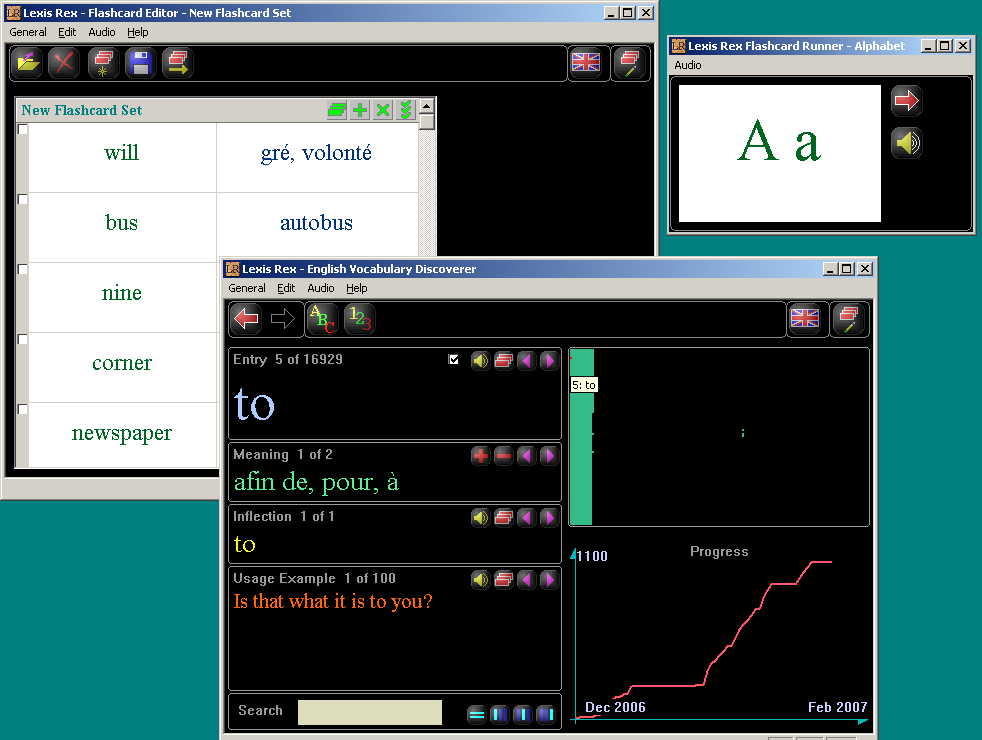
Task: Click the 'A a' card in Flashcard Runner
Action: click(780, 153)
